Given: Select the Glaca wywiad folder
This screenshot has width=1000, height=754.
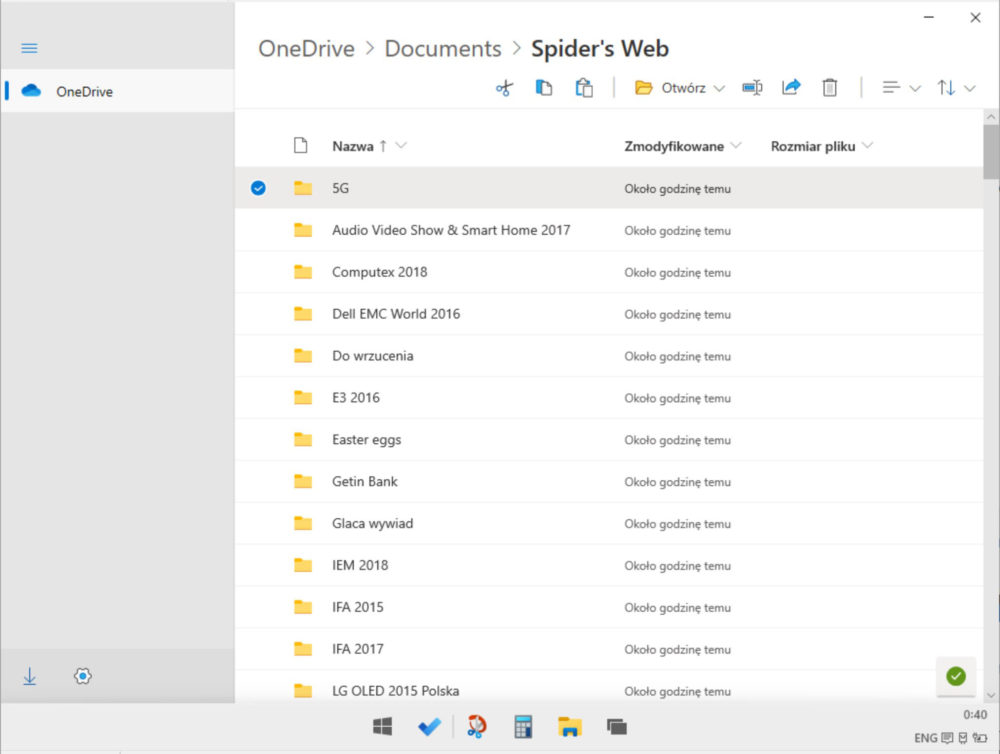Looking at the screenshot, I should (372, 524).
